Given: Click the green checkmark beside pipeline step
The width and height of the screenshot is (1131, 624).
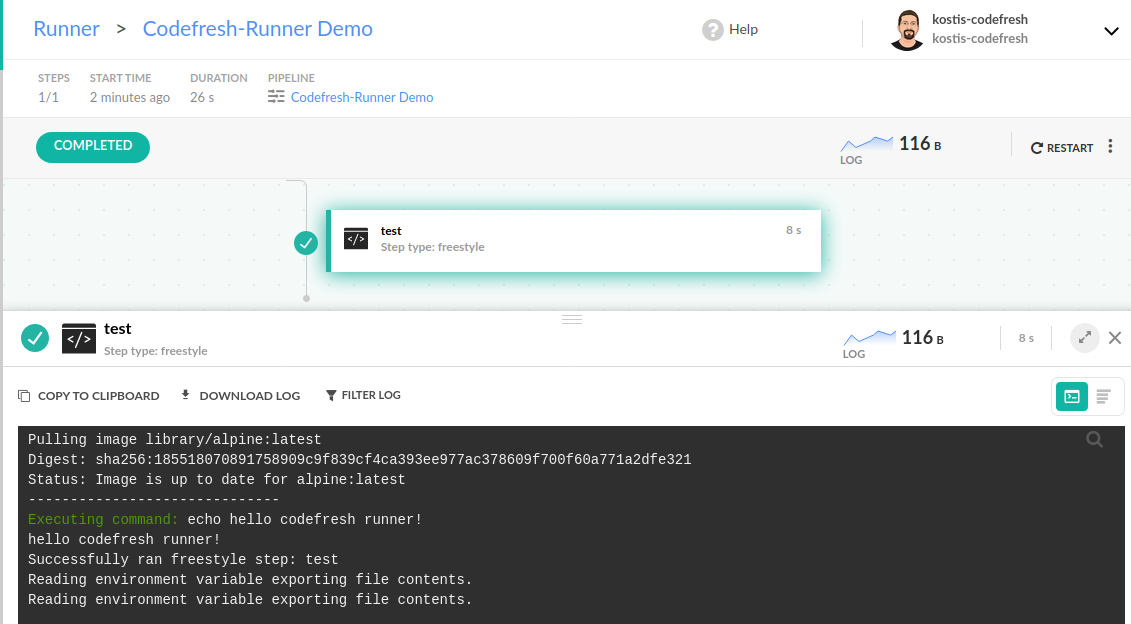Looking at the screenshot, I should point(306,243).
